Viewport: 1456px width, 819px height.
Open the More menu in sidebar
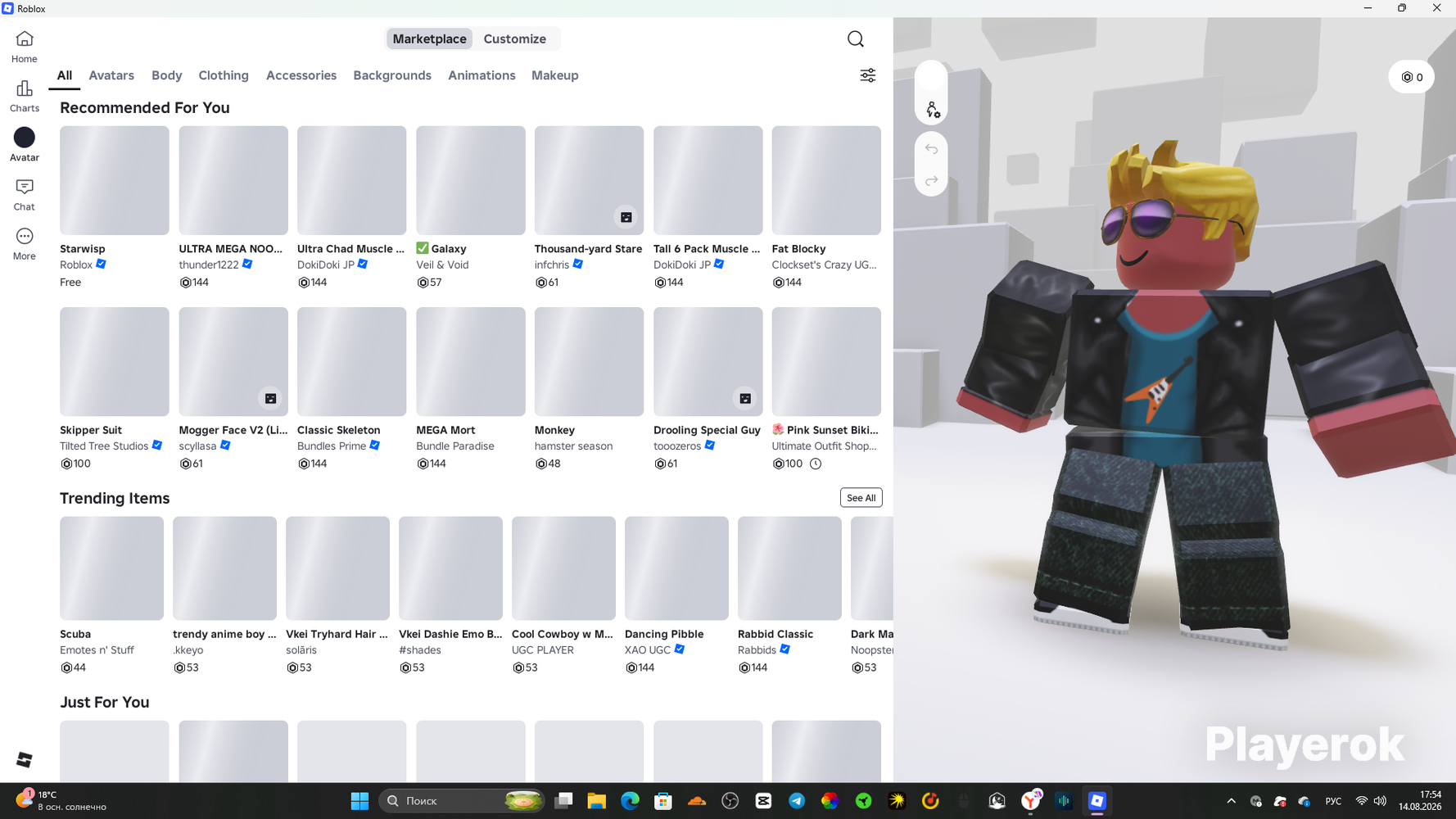click(25, 244)
